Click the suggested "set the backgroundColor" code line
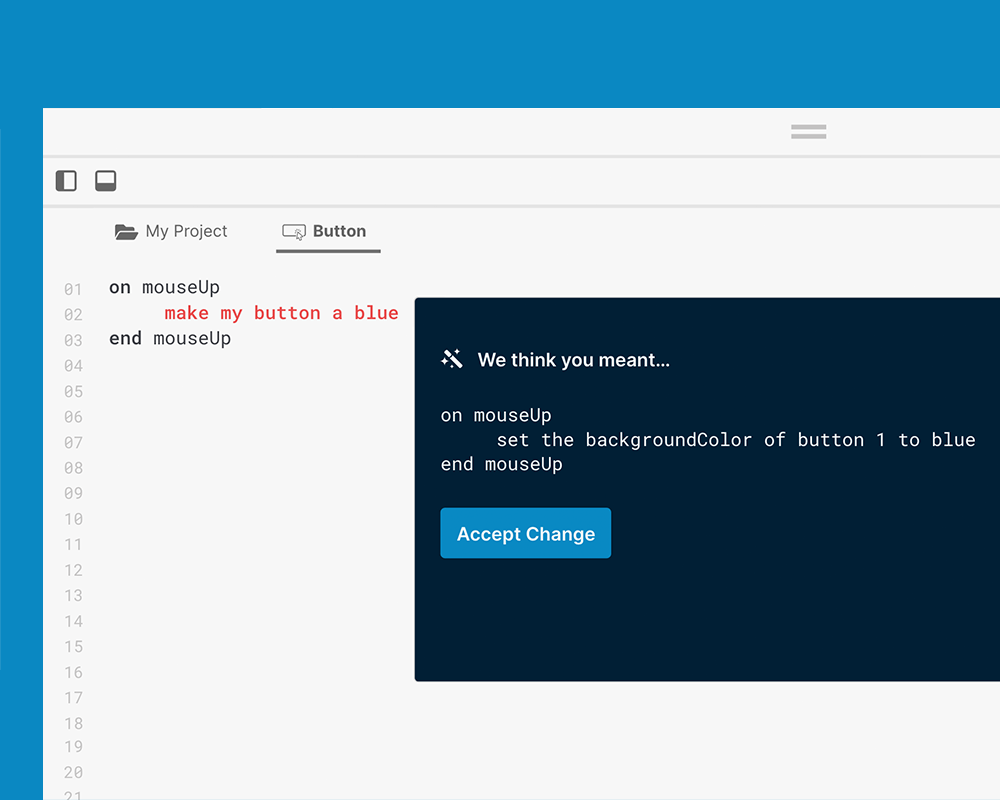 735,440
